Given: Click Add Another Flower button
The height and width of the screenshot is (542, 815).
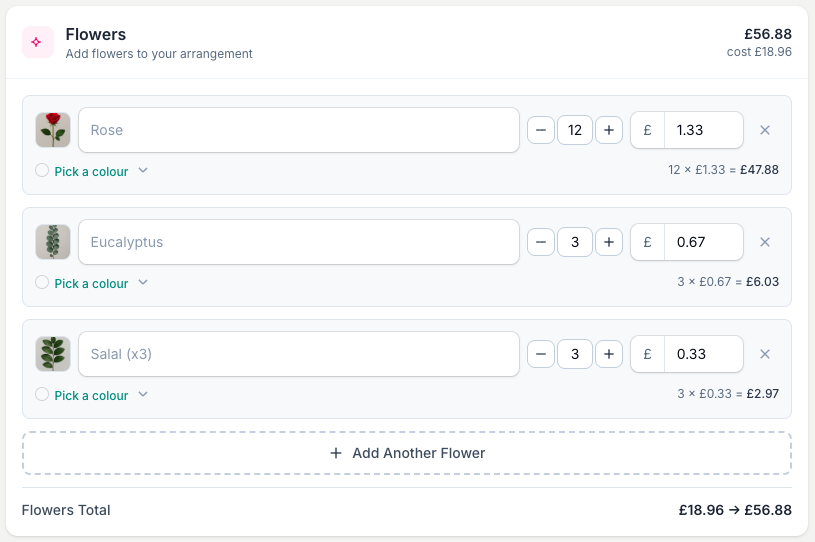Looking at the screenshot, I should pyautogui.click(x=407, y=453).
